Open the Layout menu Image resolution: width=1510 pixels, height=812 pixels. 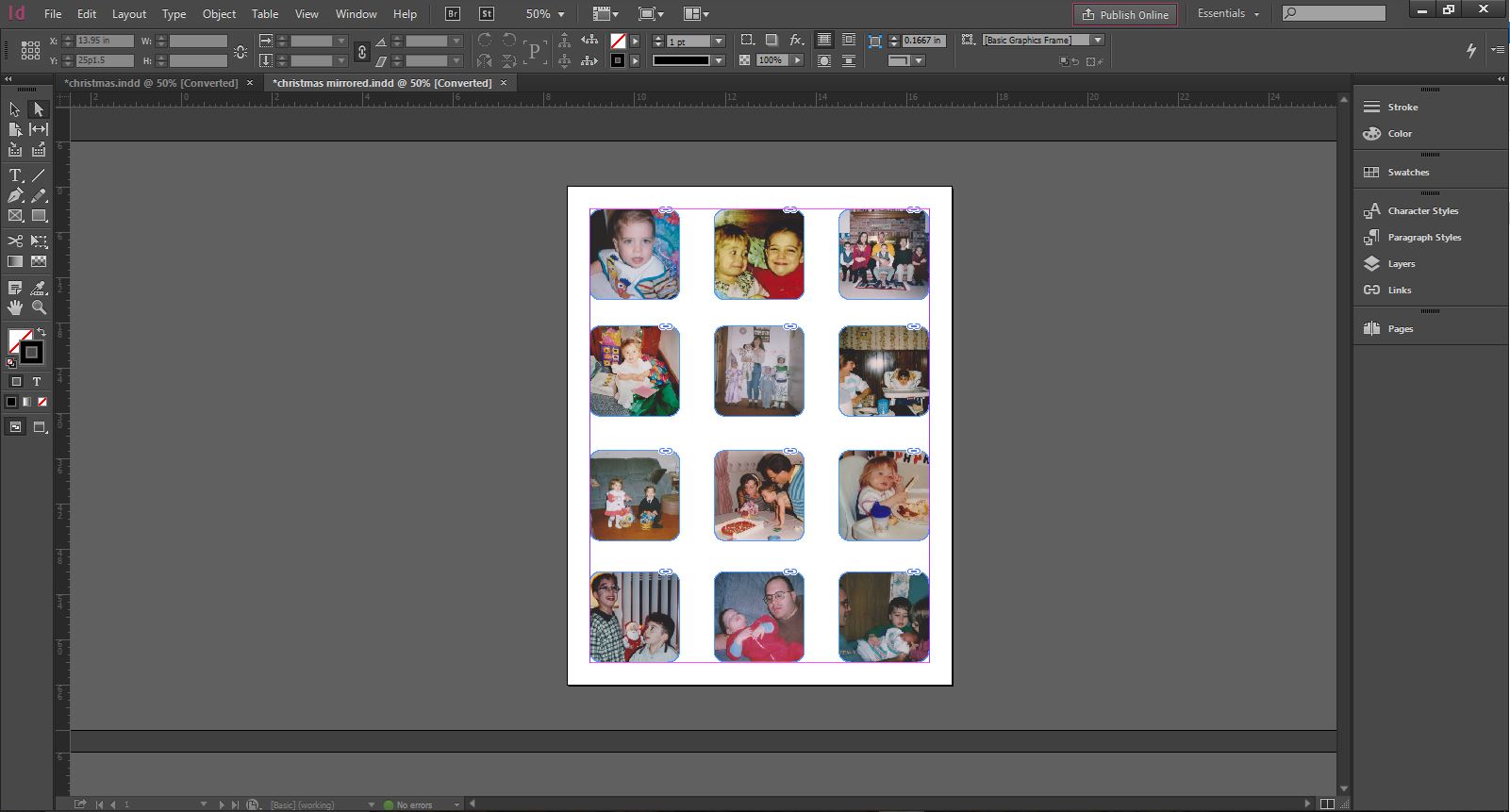point(129,14)
